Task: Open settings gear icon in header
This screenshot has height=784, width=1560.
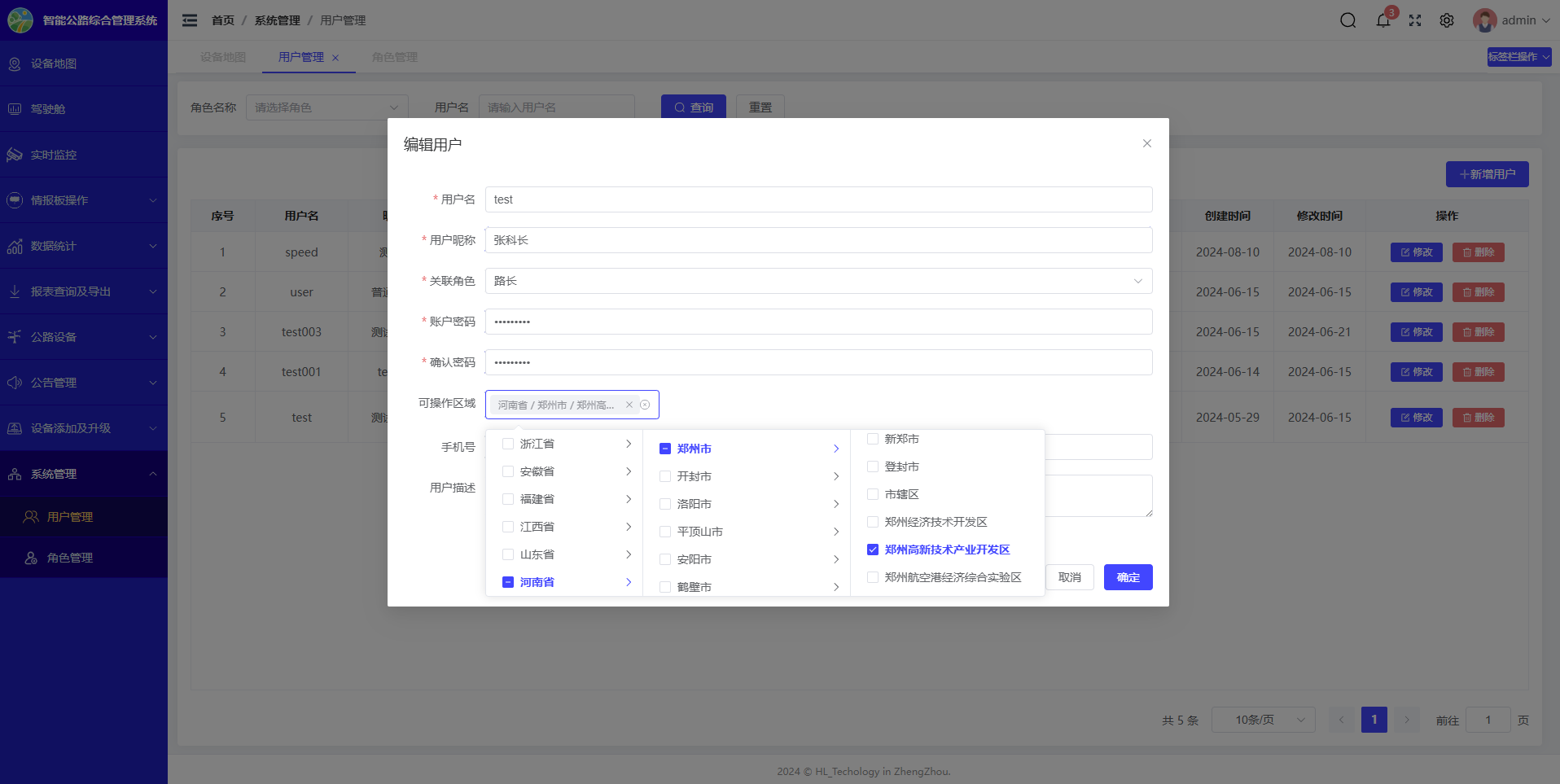Action: 1447,20
